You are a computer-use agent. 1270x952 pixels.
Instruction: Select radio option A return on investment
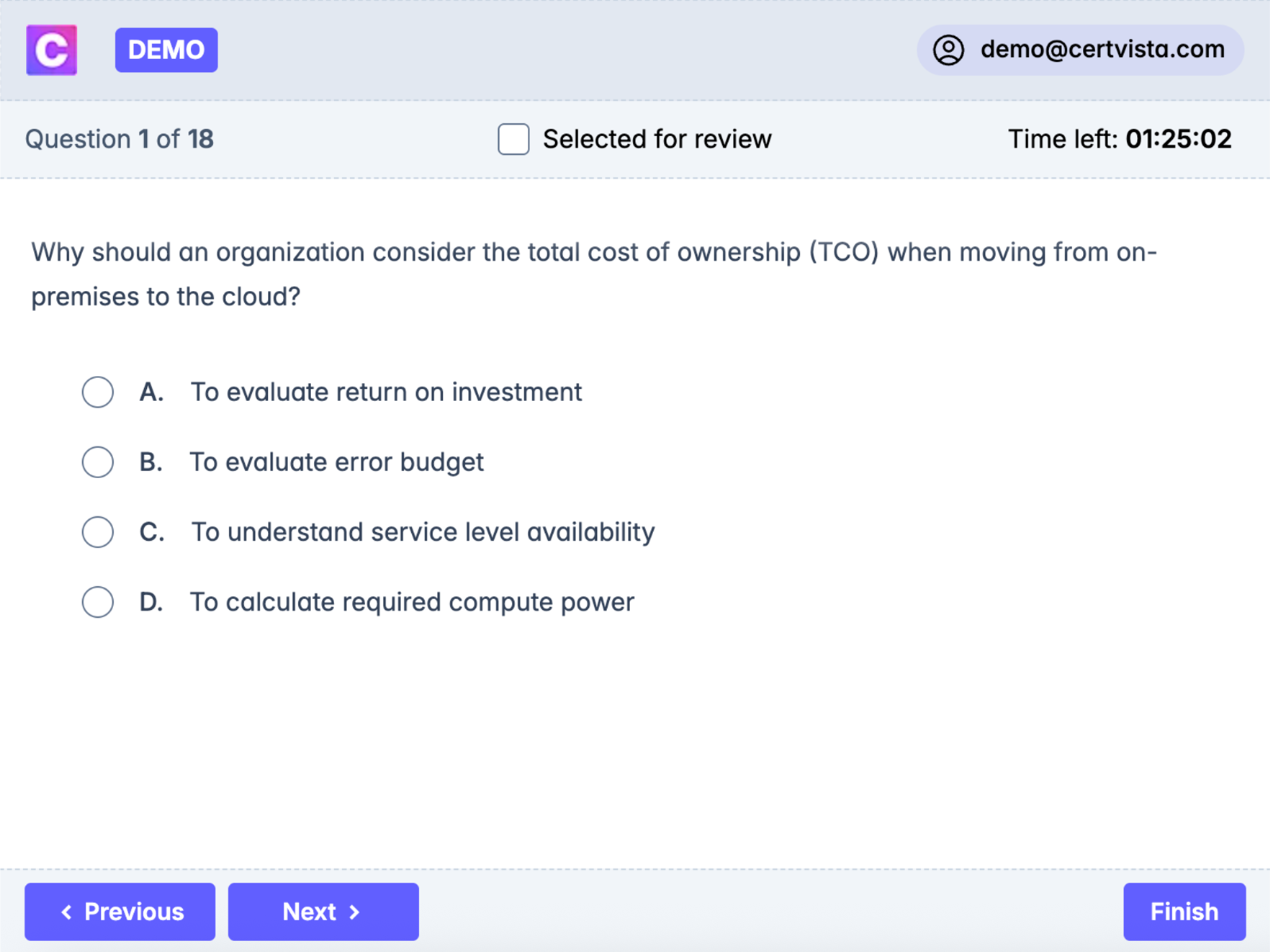coord(98,392)
